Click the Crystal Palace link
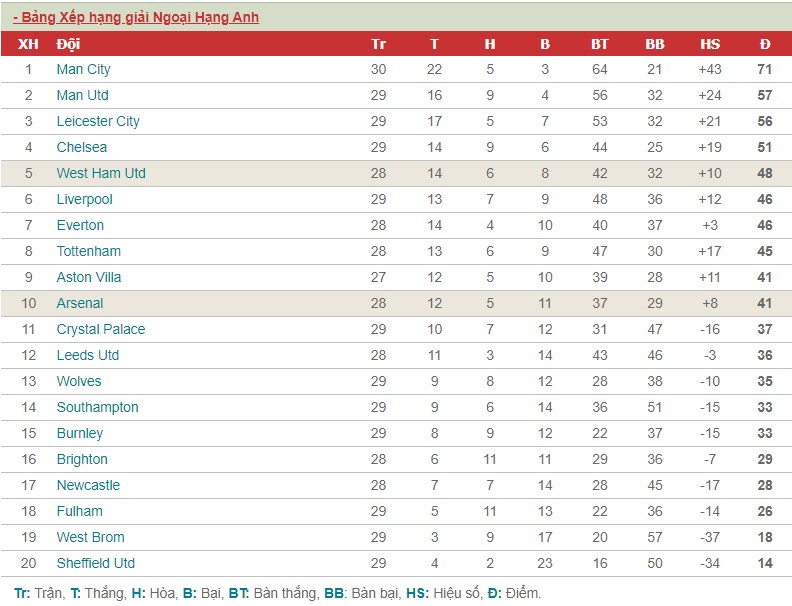 [x=101, y=329]
